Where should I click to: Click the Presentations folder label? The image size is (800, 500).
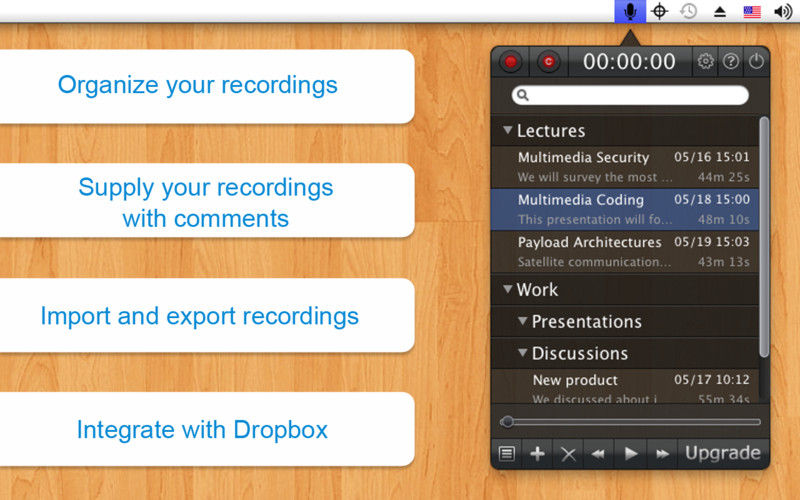(x=587, y=321)
